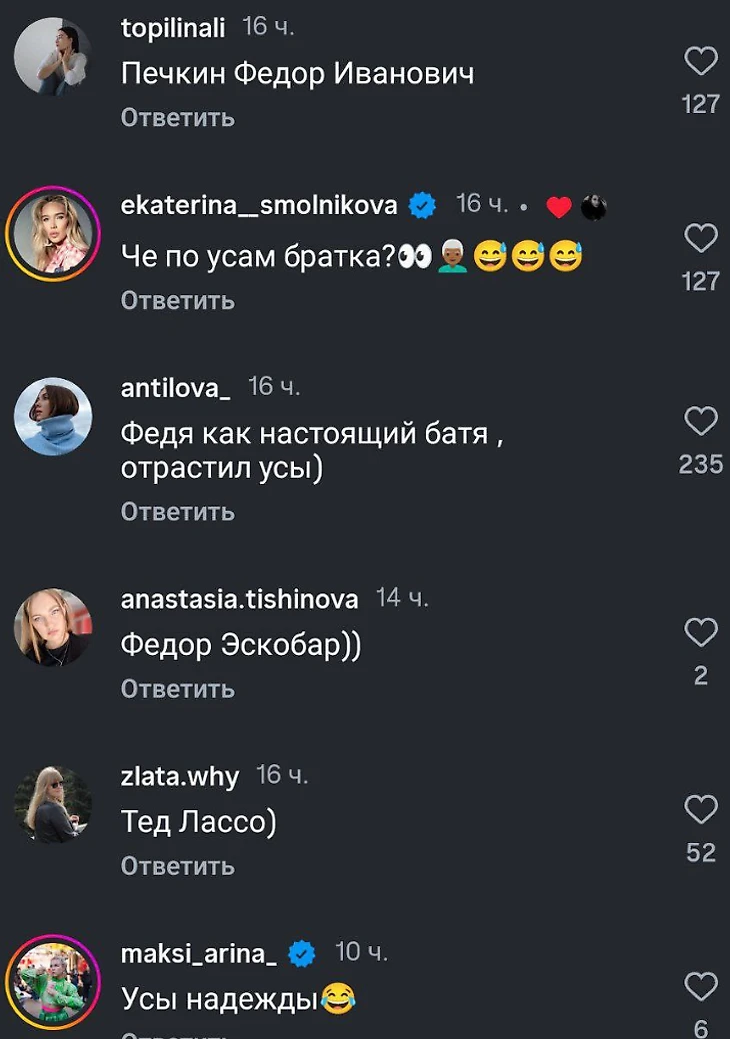The image size is (730, 1039).
Task: Tap heart on antilova_ comment
Action: [x=701, y=422]
